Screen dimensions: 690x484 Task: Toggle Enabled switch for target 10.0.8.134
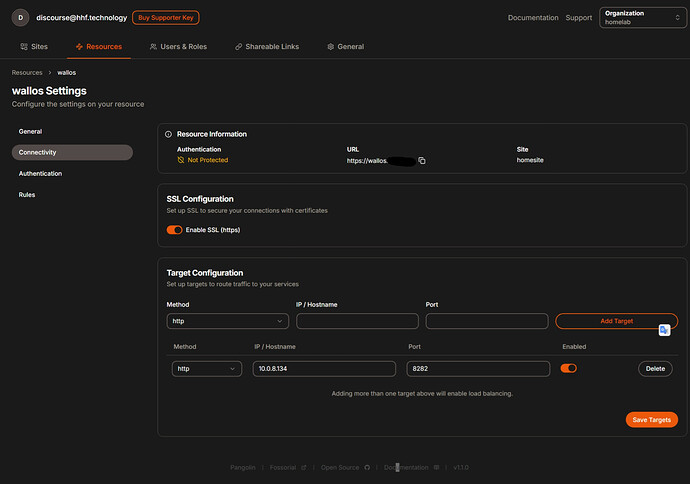click(x=569, y=368)
